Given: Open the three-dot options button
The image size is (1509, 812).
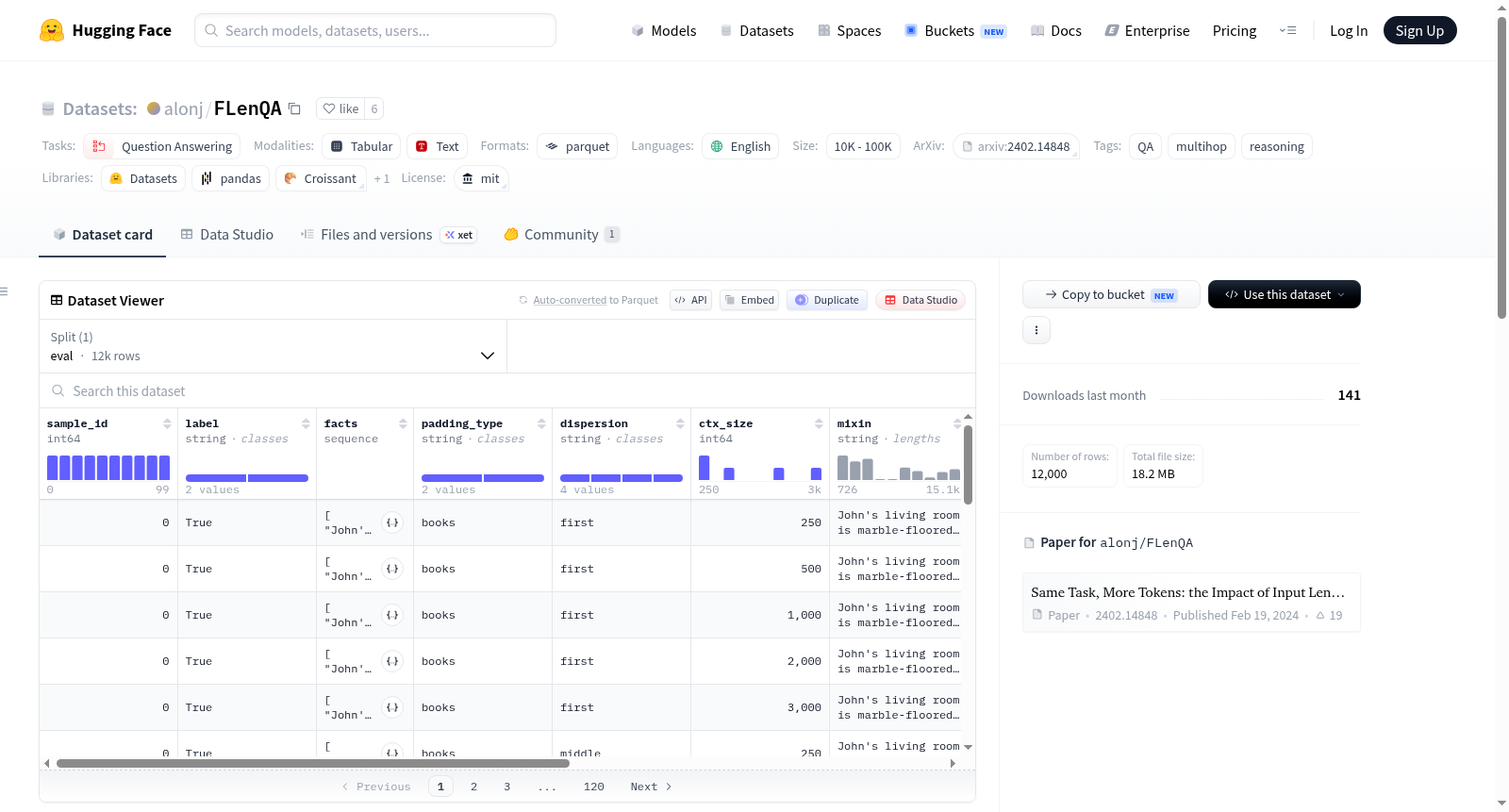Looking at the screenshot, I should coord(1036,330).
